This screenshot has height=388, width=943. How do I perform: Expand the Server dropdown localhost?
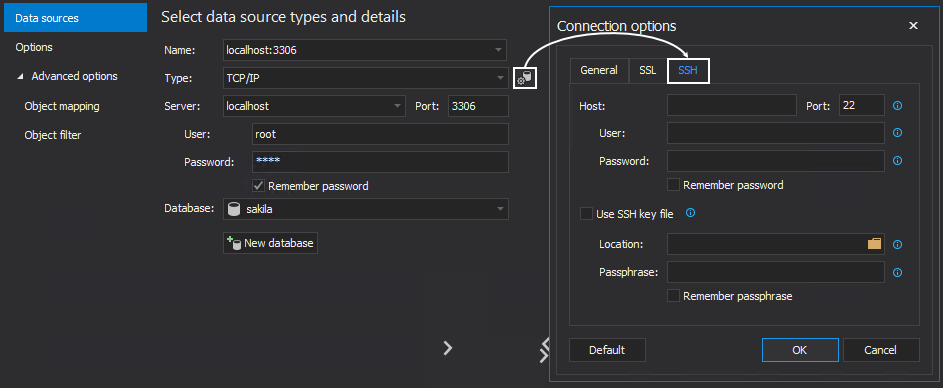coord(397,106)
